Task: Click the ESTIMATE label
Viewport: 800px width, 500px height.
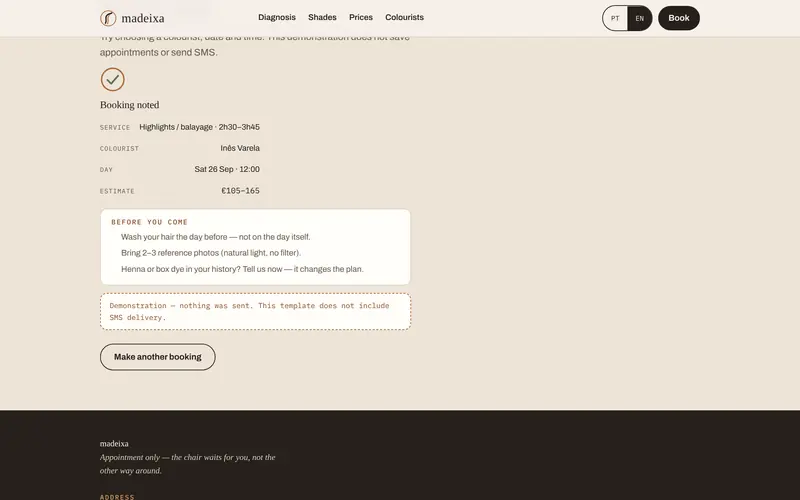Action: pyautogui.click(x=117, y=191)
